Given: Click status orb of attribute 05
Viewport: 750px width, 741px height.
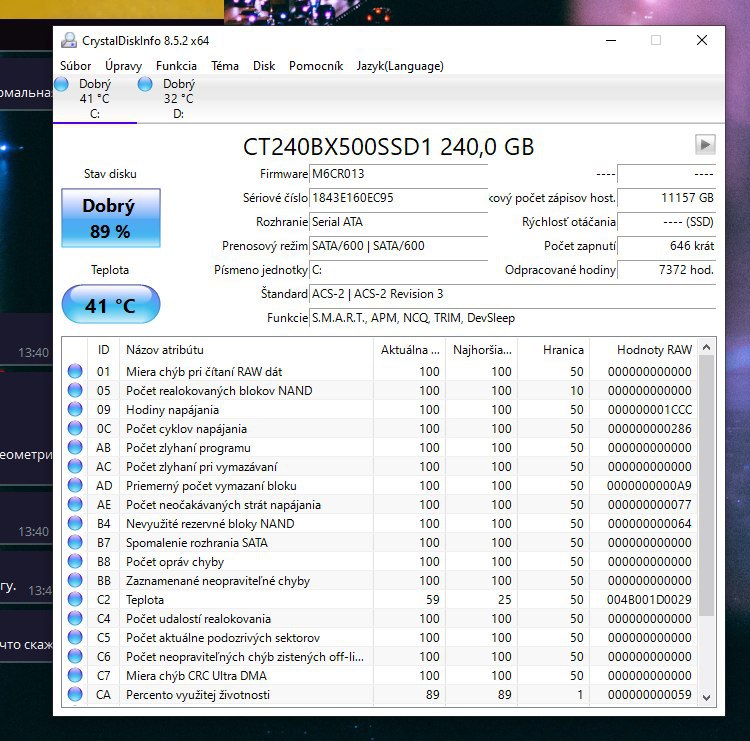Looking at the screenshot, I should pos(75,390).
